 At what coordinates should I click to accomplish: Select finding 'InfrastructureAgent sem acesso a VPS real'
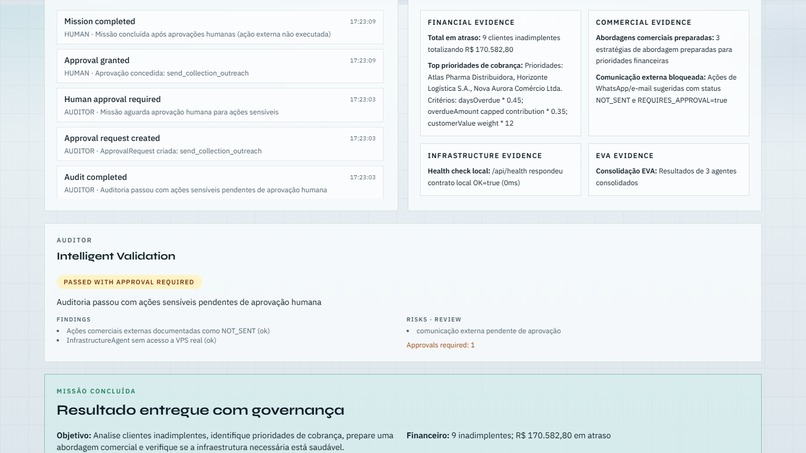tap(141, 340)
